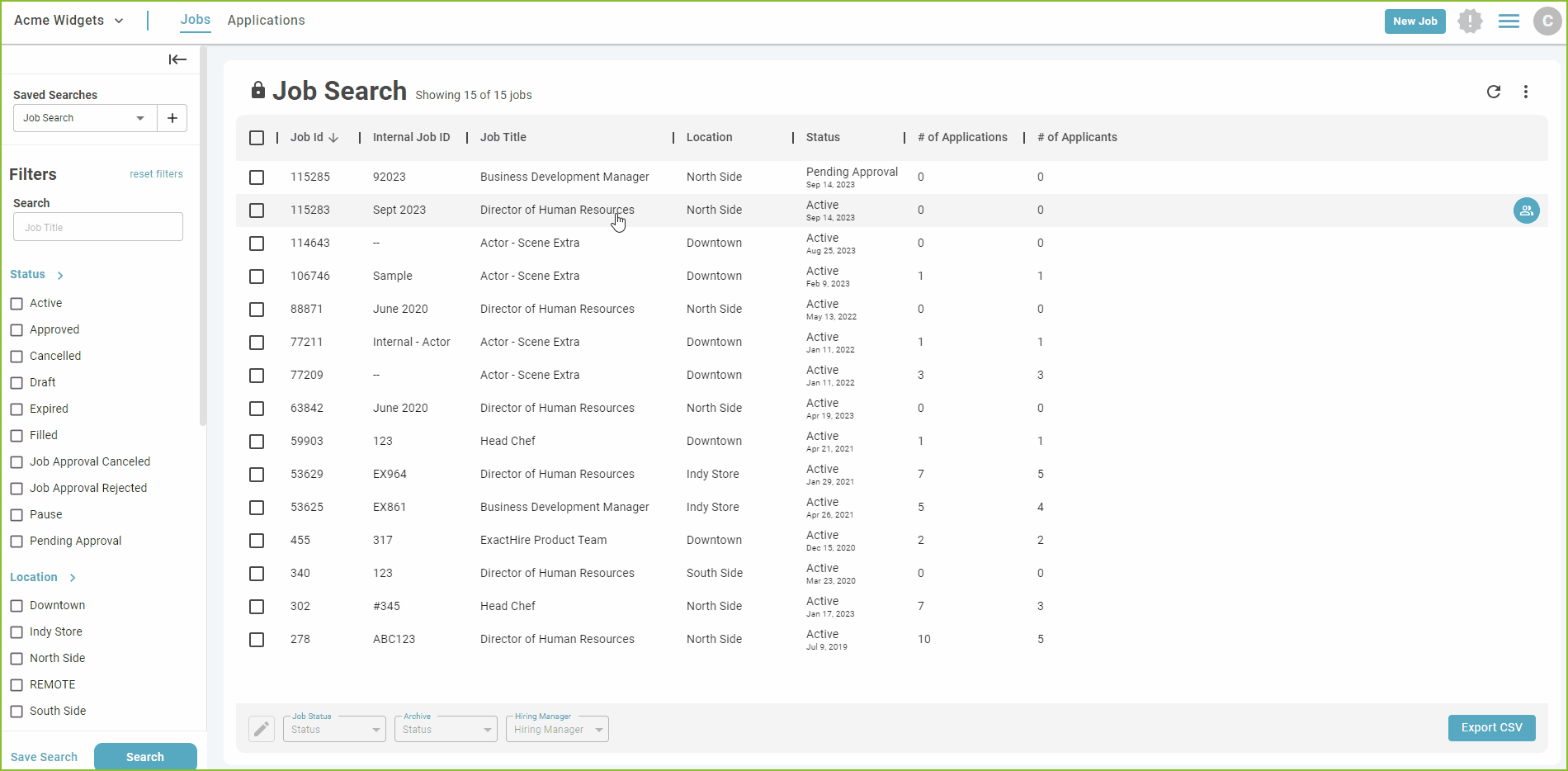Open the Acme Widgets company dropdown
Image resolution: width=1568 pixels, height=771 pixels.
[69, 21]
